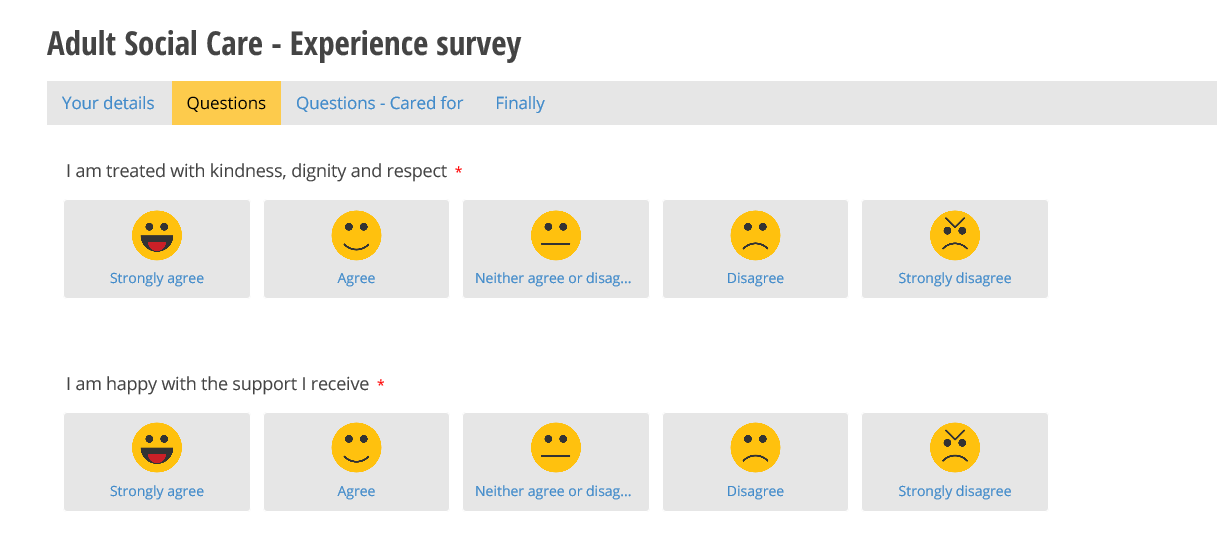
Task: Go to the 'Finally' tab
Action: (520, 103)
